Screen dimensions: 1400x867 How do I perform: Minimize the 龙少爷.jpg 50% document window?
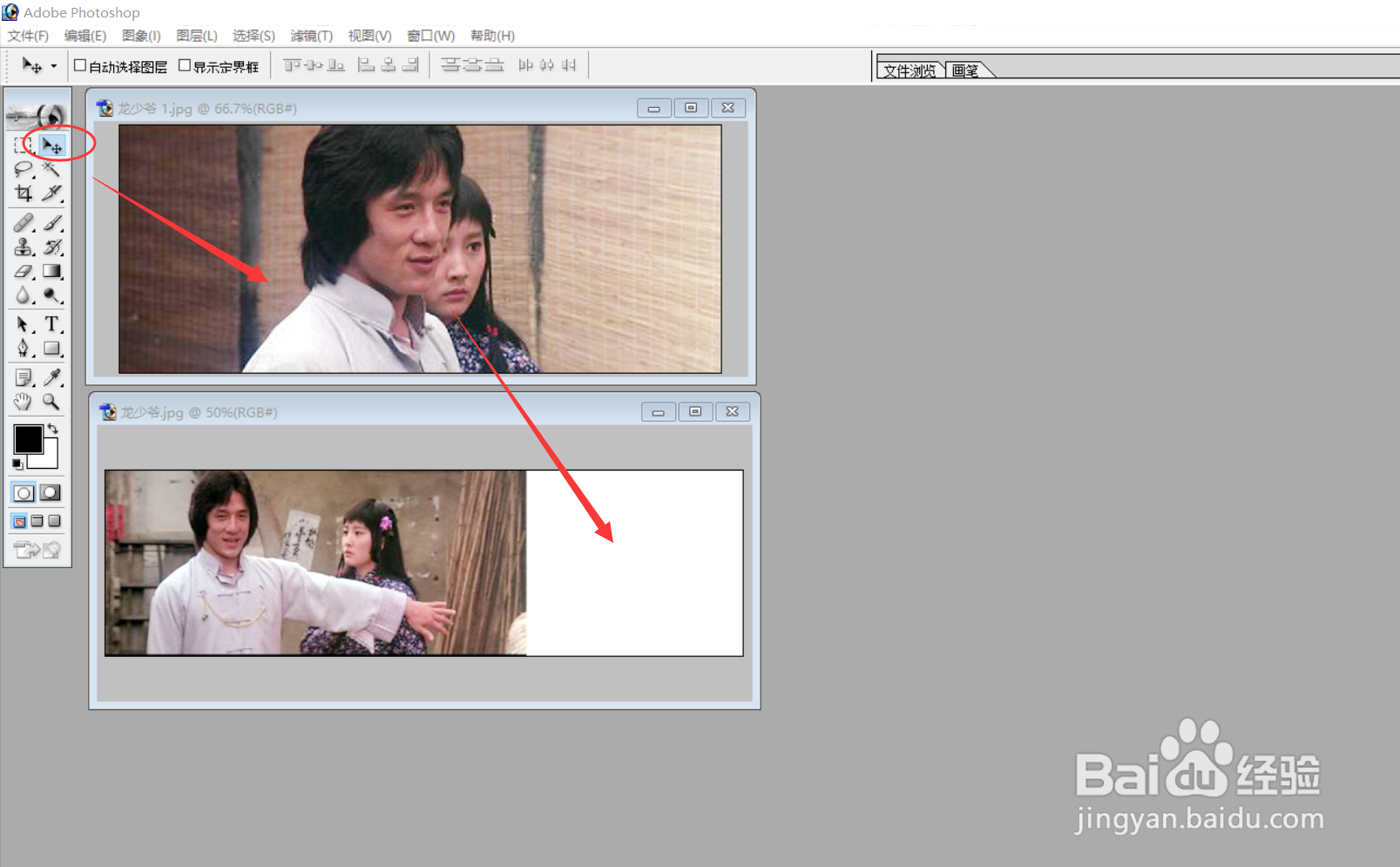point(659,412)
